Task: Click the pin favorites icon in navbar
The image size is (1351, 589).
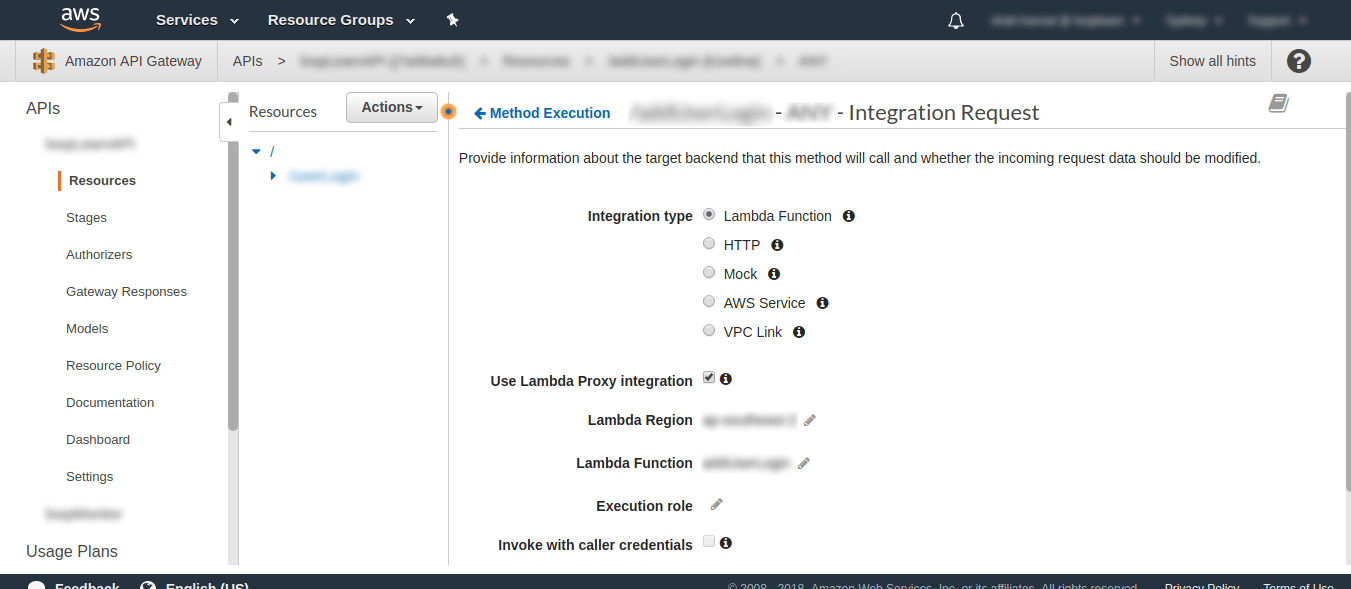Action: pos(452,19)
